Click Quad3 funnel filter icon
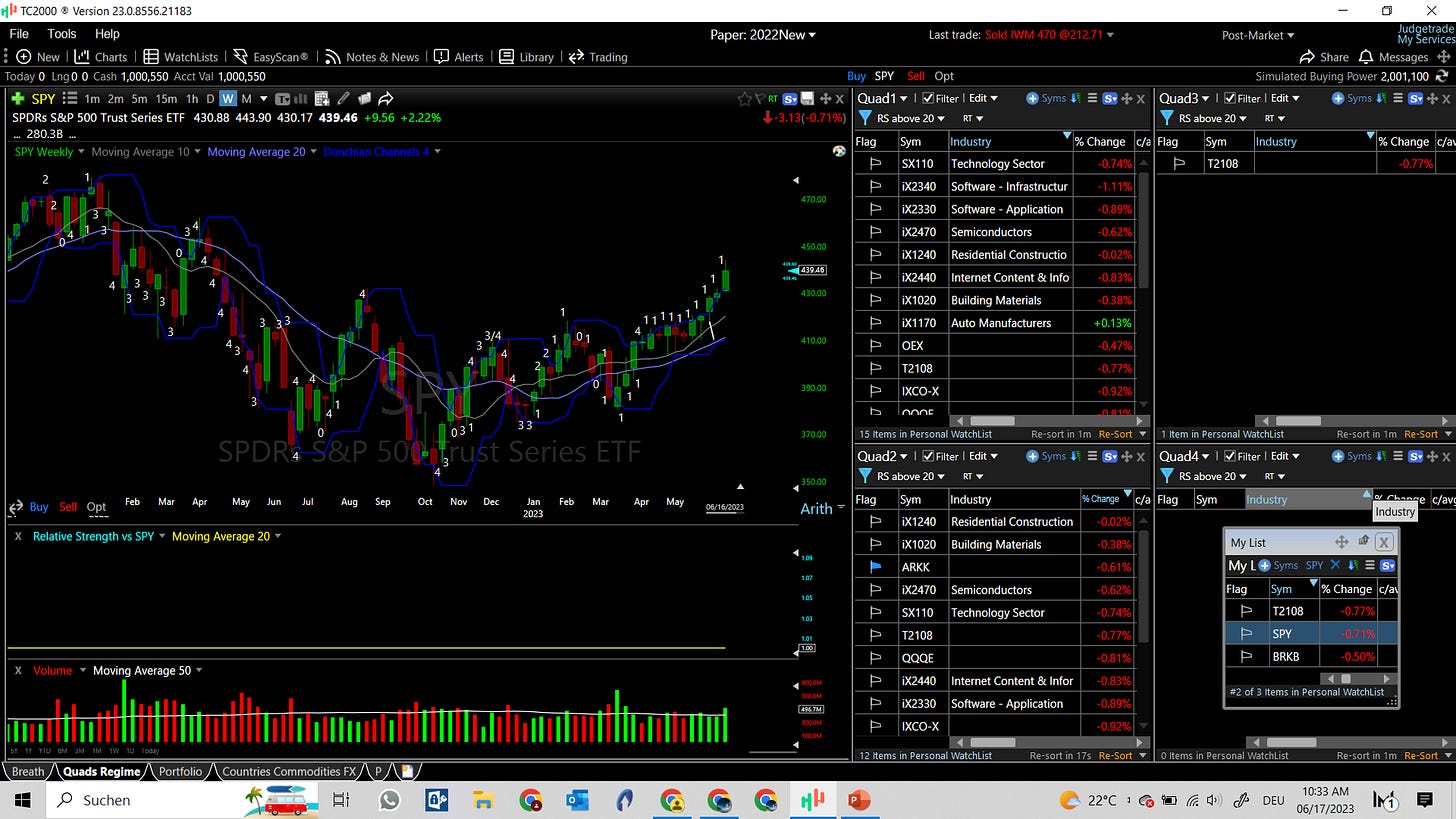The width and height of the screenshot is (1456, 819). point(1168,118)
